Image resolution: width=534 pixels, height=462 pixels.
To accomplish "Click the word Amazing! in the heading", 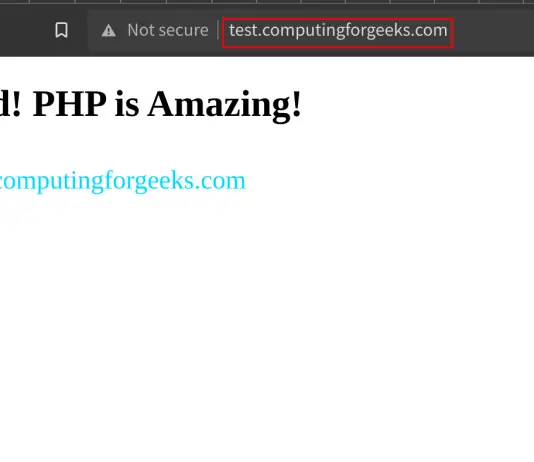I will 224,105.
